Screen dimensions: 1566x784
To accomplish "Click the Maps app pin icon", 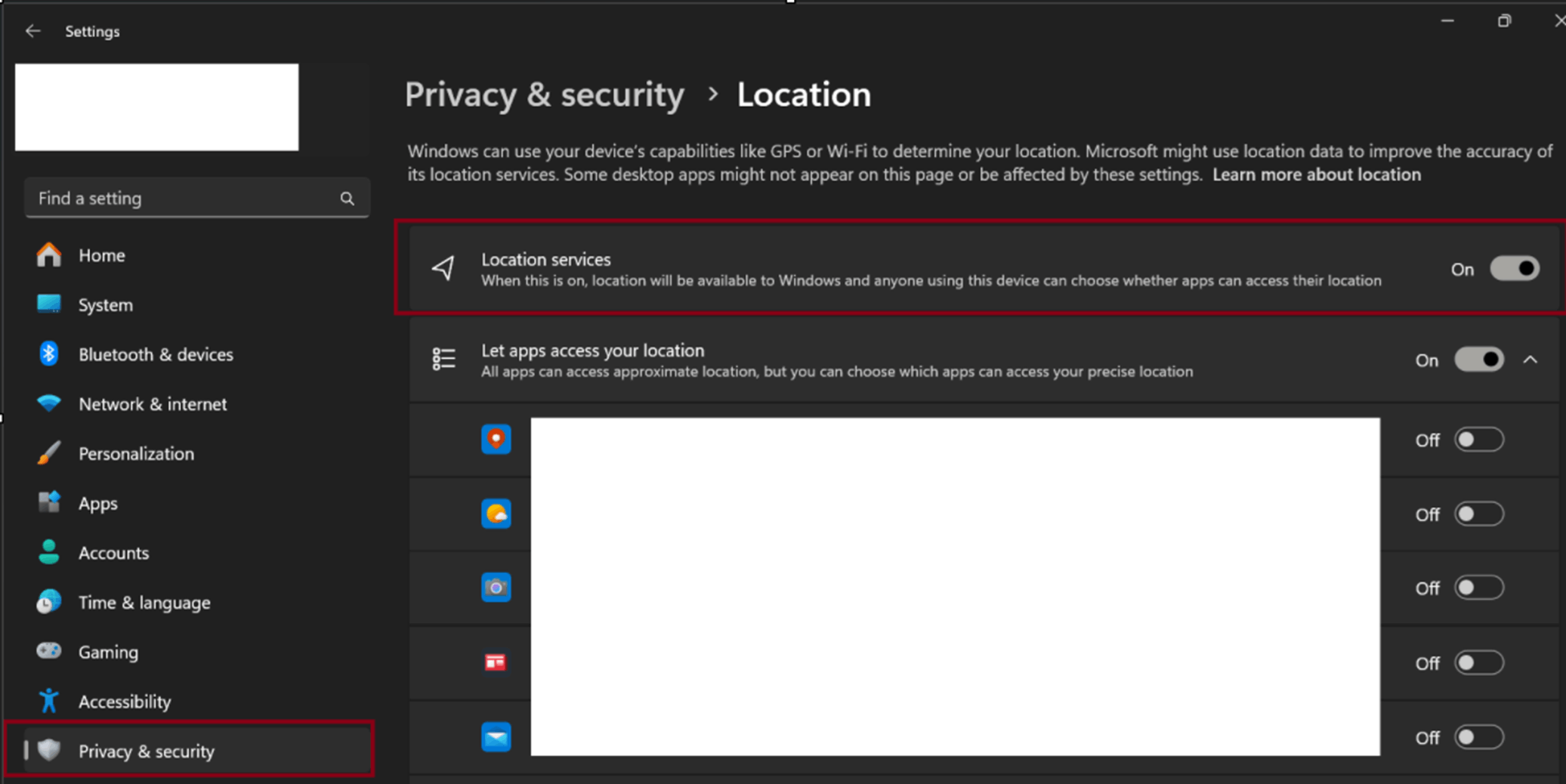I will pos(496,440).
